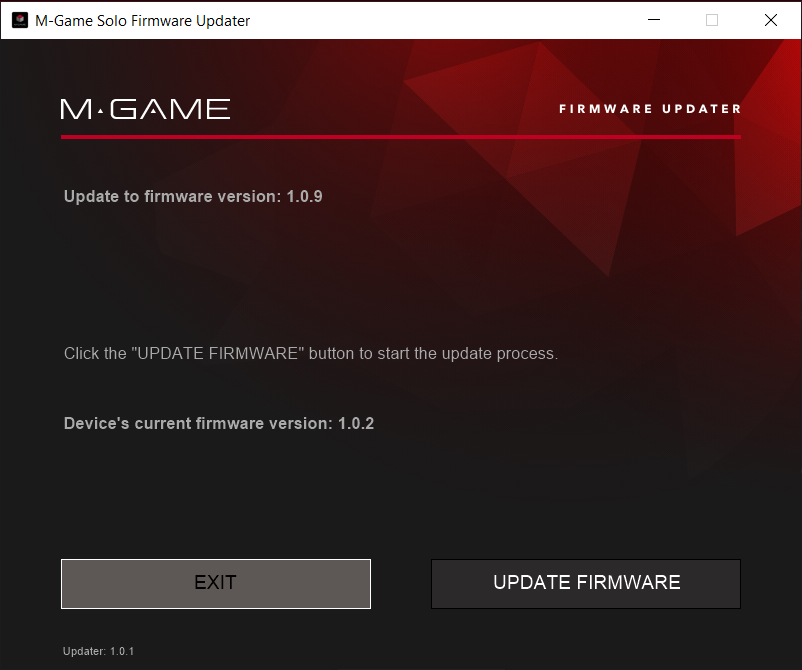Click the M-Game app icon in title bar
The width and height of the screenshot is (802, 670).
20,20
